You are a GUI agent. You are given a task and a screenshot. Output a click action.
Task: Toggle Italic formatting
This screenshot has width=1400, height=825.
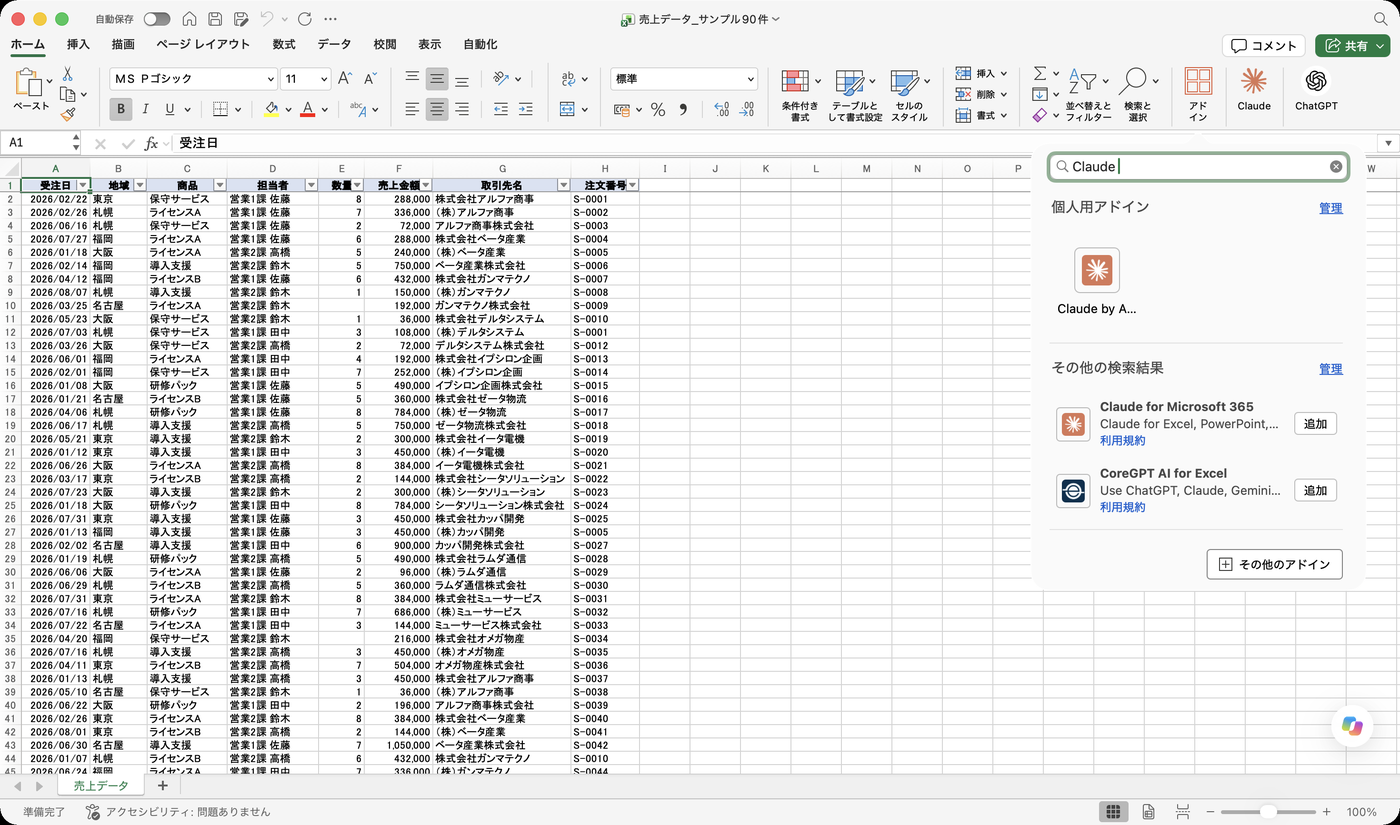[145, 109]
